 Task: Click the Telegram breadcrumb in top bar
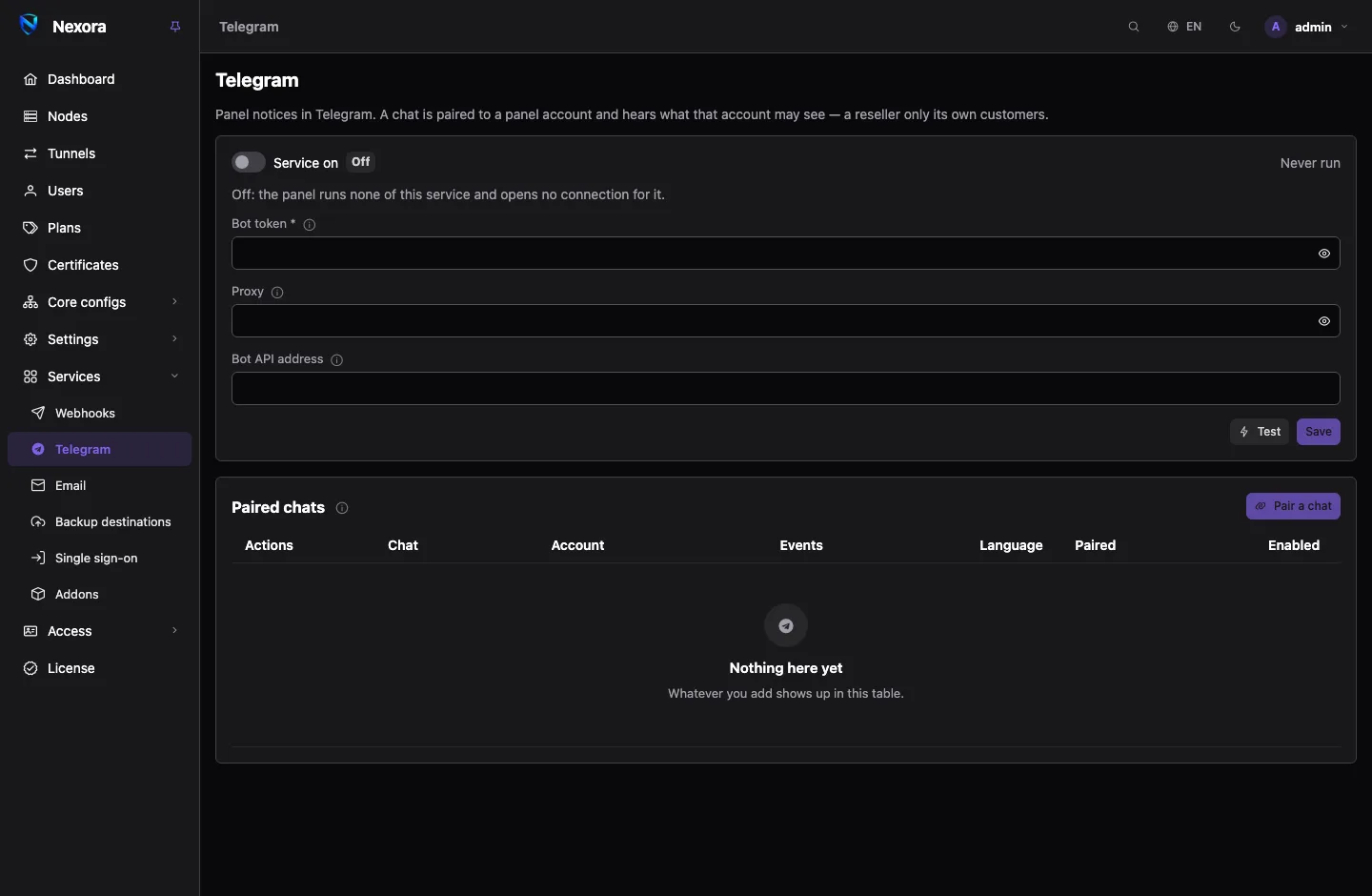pyautogui.click(x=249, y=27)
